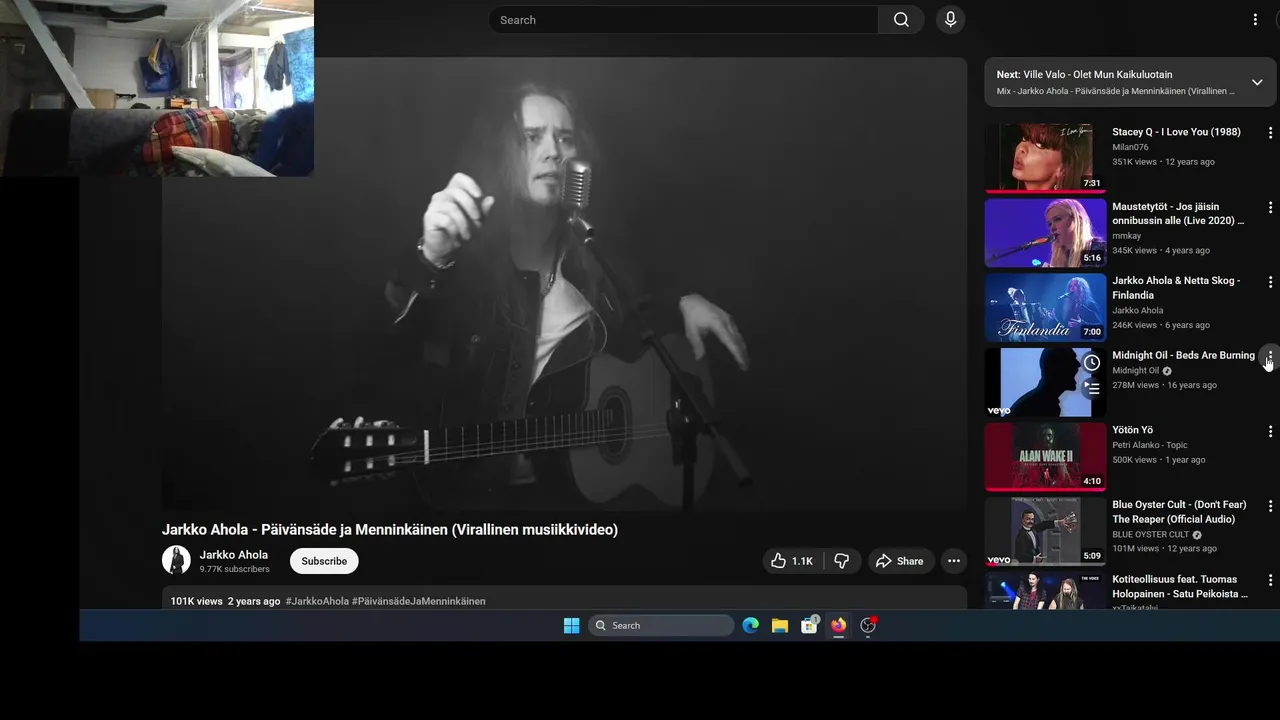Open Alan Wake II Yötön Yö thumbnail
1280x720 pixels.
pyautogui.click(x=1045, y=457)
